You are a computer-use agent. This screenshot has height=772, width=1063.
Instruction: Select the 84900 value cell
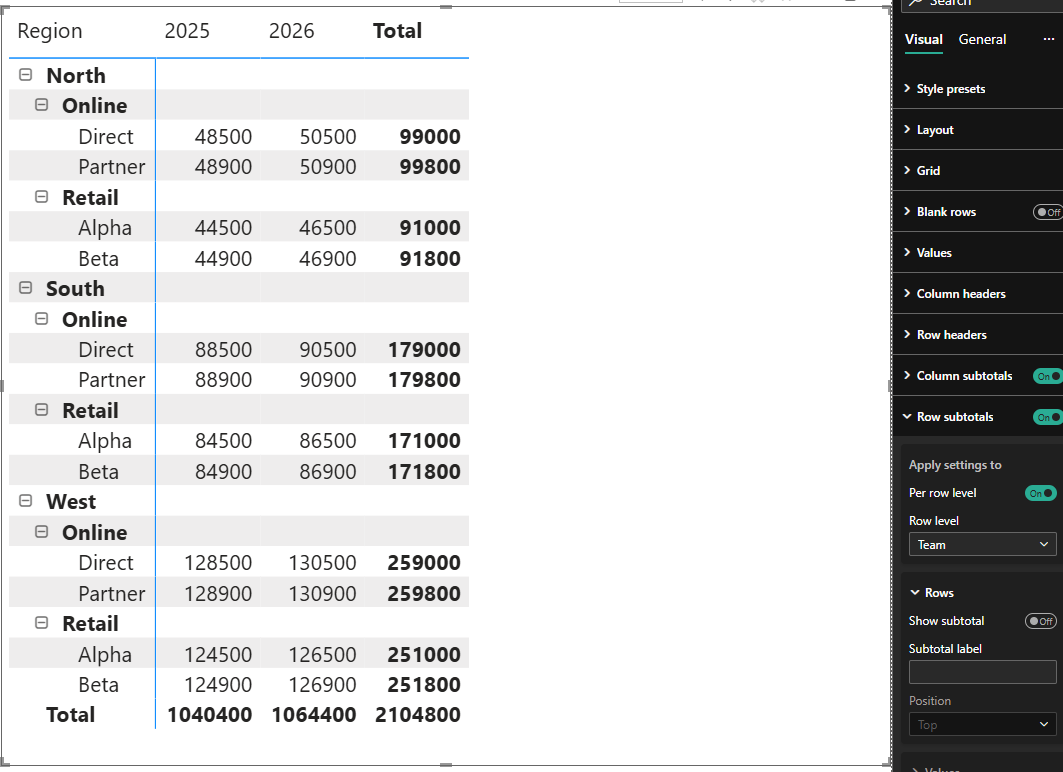tap(223, 471)
